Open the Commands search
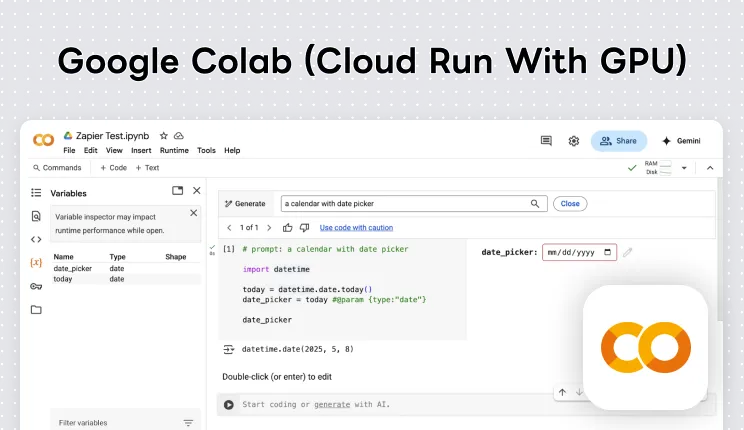This screenshot has width=744, height=430. (x=57, y=168)
